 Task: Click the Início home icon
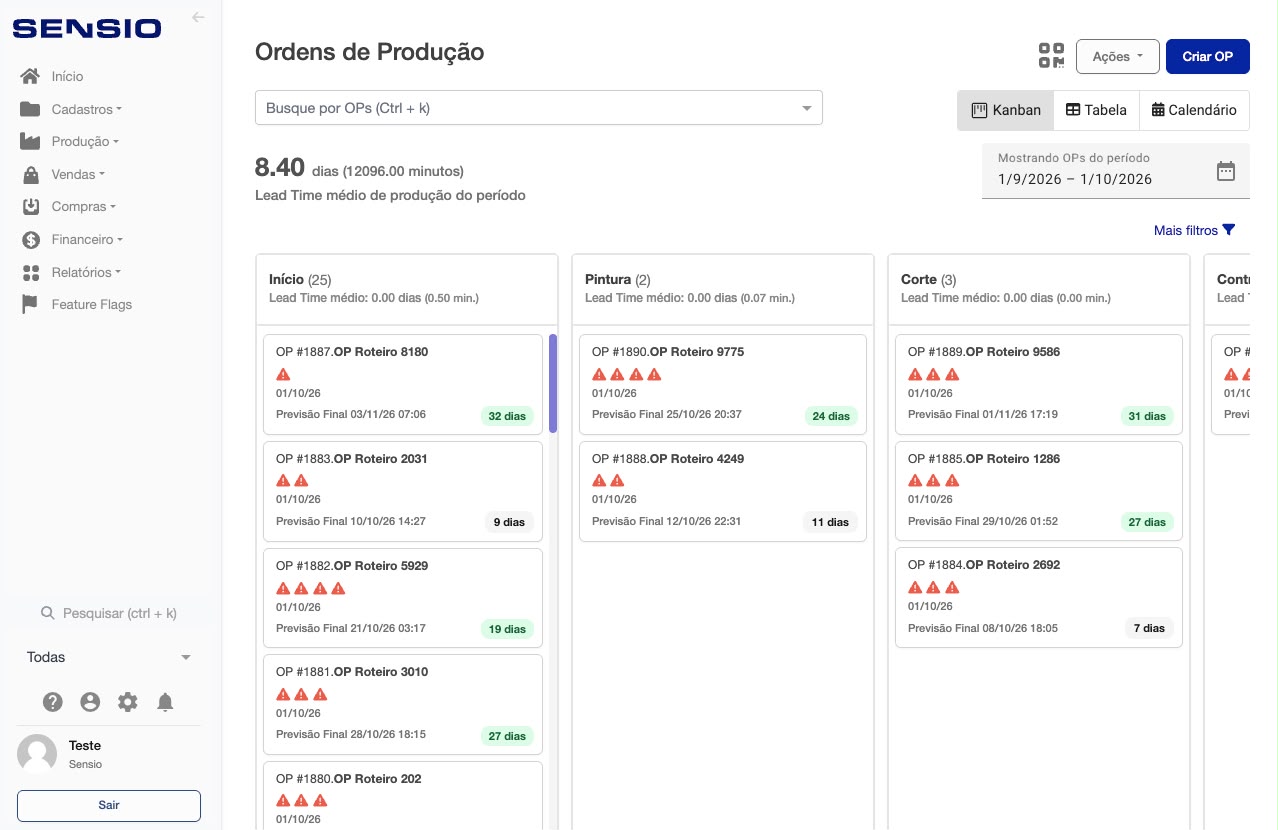(31, 76)
